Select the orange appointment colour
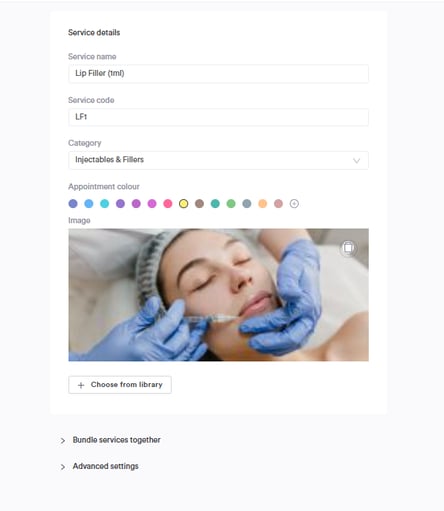The width and height of the screenshot is (444, 511). [263, 204]
